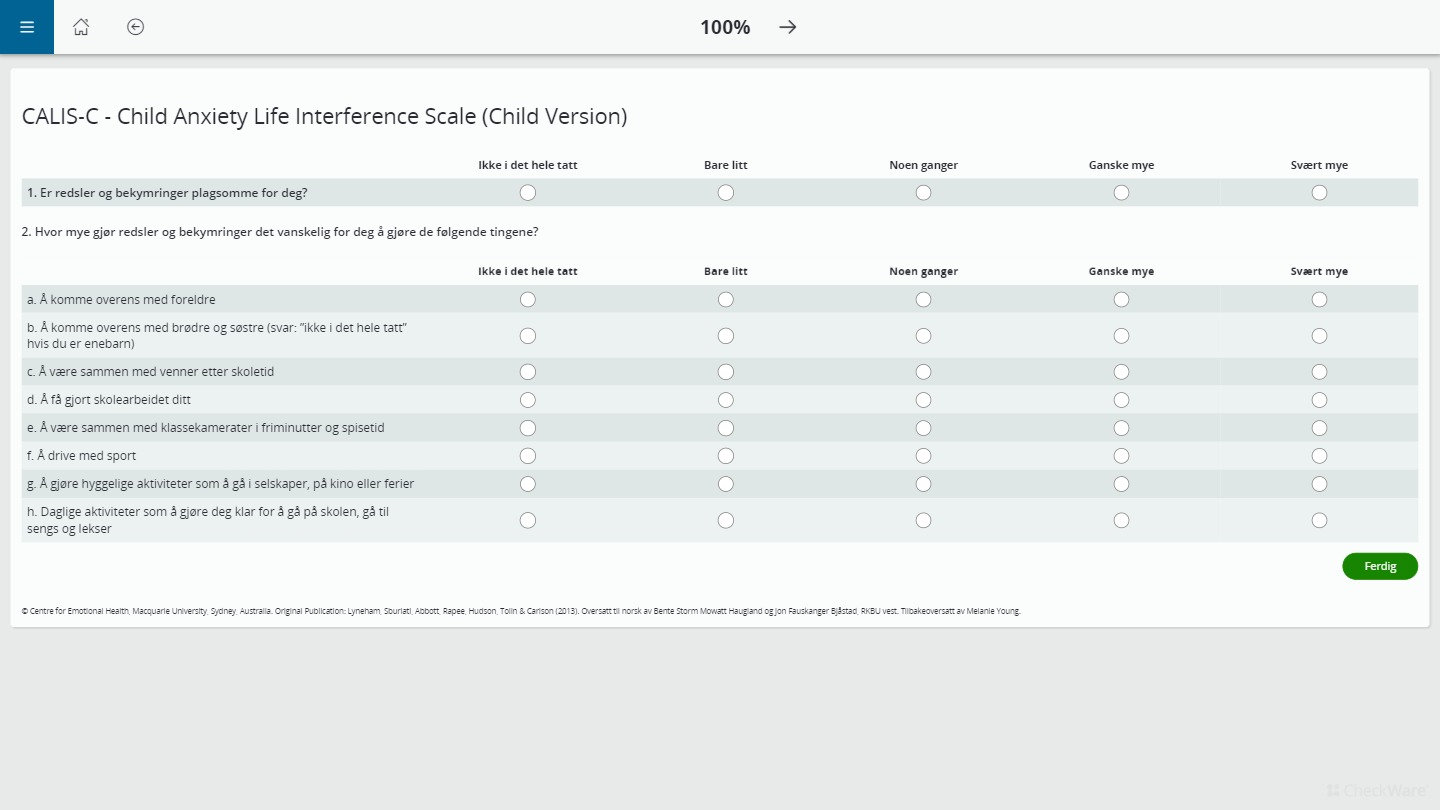Select 'Noen ganger' for the hyggelige aktiviteter question
Image resolution: width=1440 pixels, height=810 pixels.
[922, 483]
